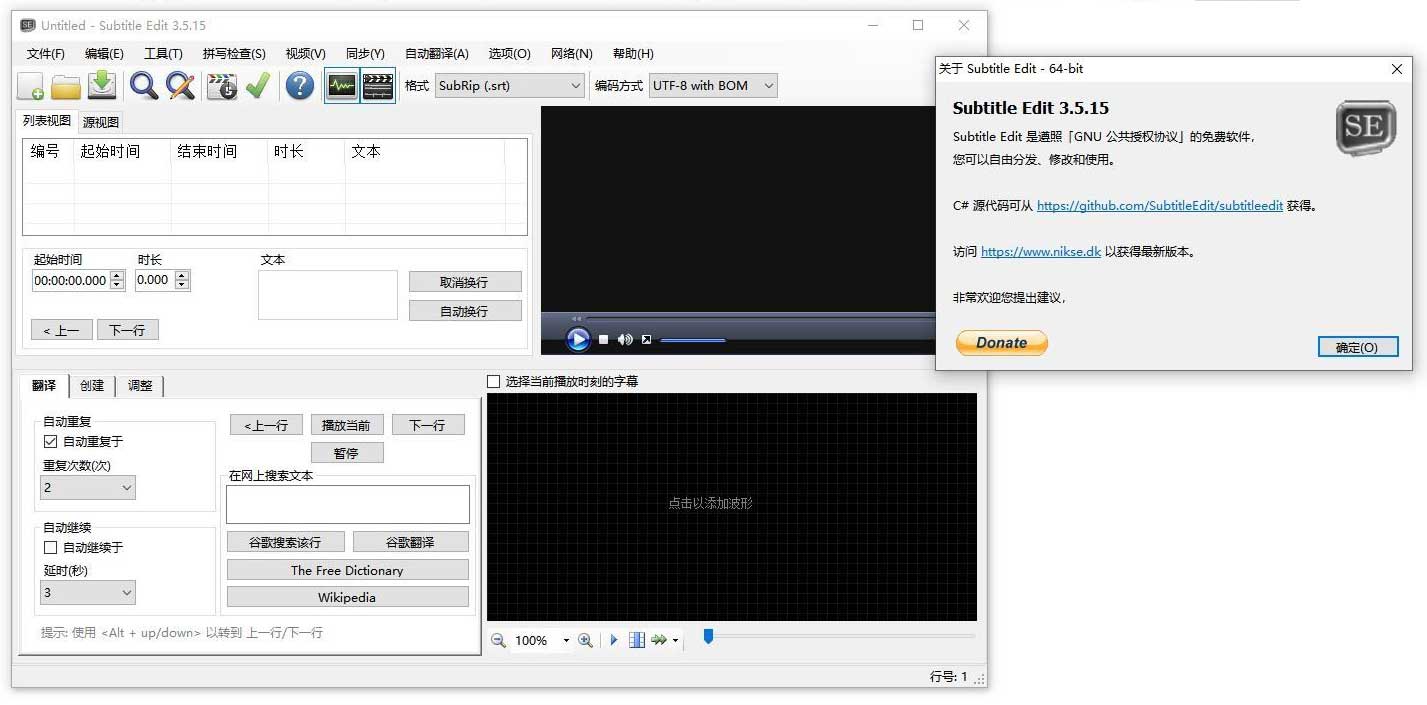This screenshot has width=1427, height=705.
Task: Toggle the 自动重复于 checkbox
Action: click(50, 441)
